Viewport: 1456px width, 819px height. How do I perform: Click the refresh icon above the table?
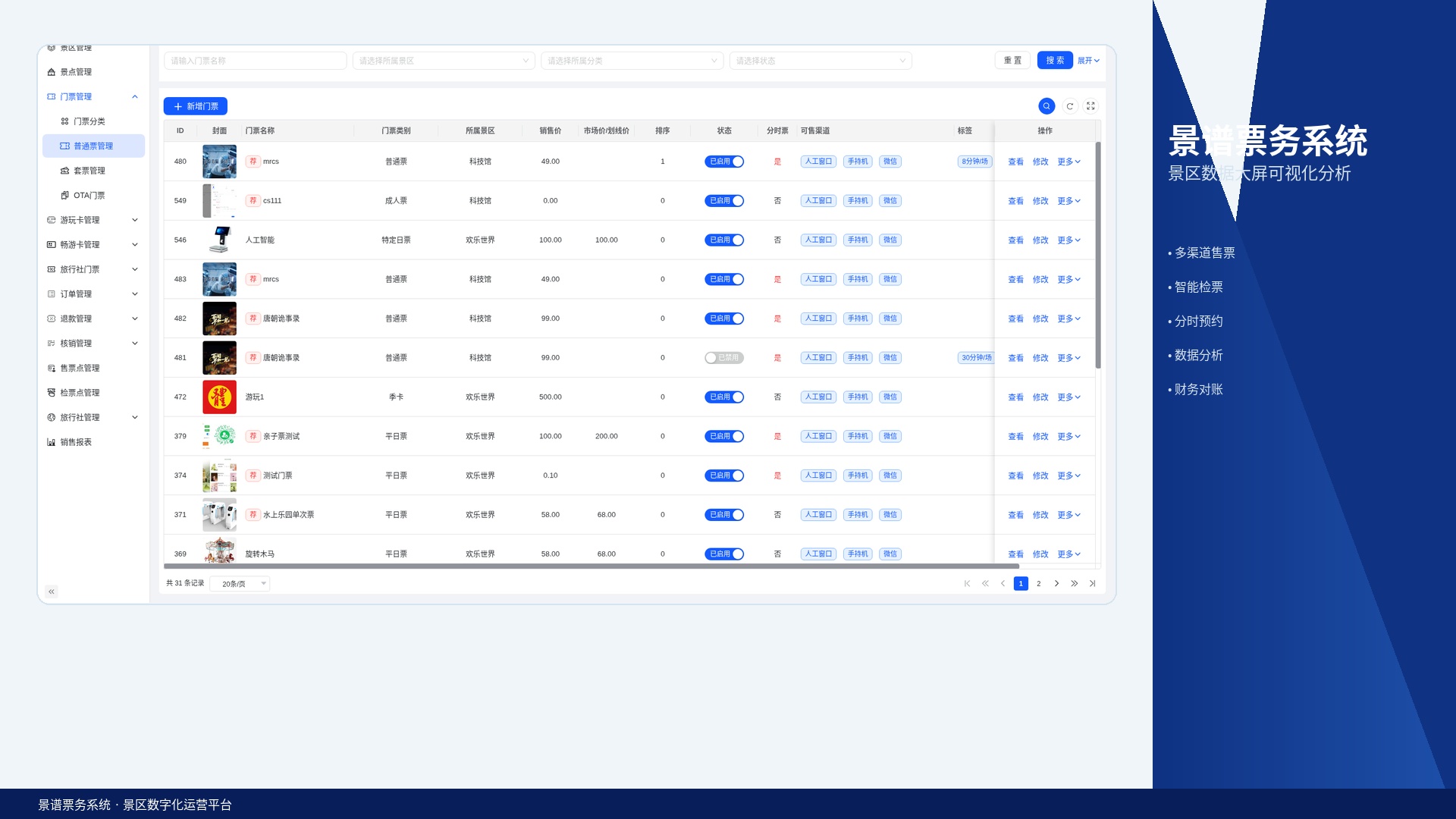(1070, 106)
